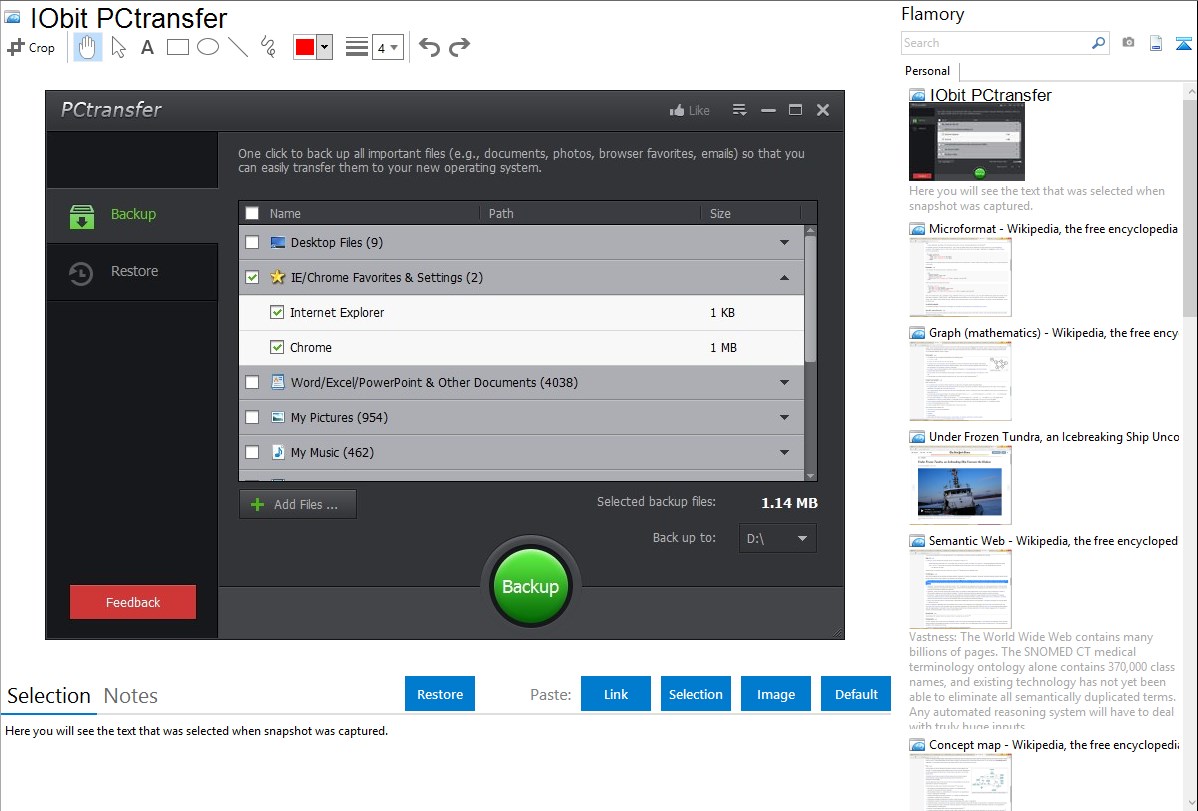Open the Microformat Wikipedia snapshot thumbnail

click(960, 277)
